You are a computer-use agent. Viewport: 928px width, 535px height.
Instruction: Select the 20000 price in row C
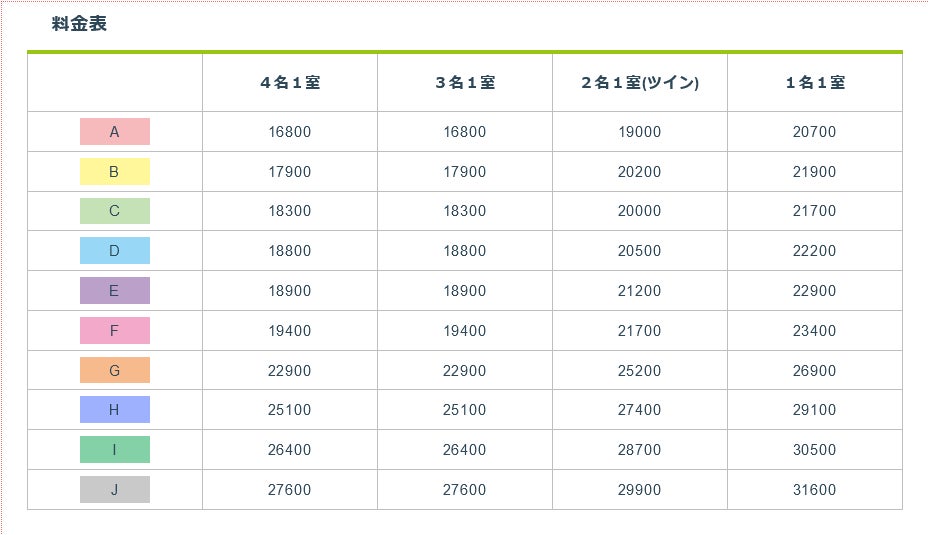[639, 211]
